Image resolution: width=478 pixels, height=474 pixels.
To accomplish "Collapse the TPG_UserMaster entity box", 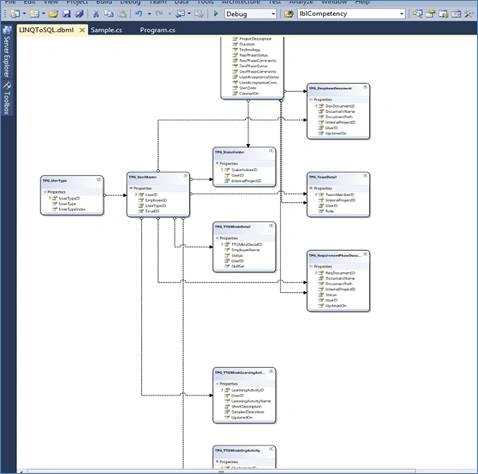I will click(186, 176).
